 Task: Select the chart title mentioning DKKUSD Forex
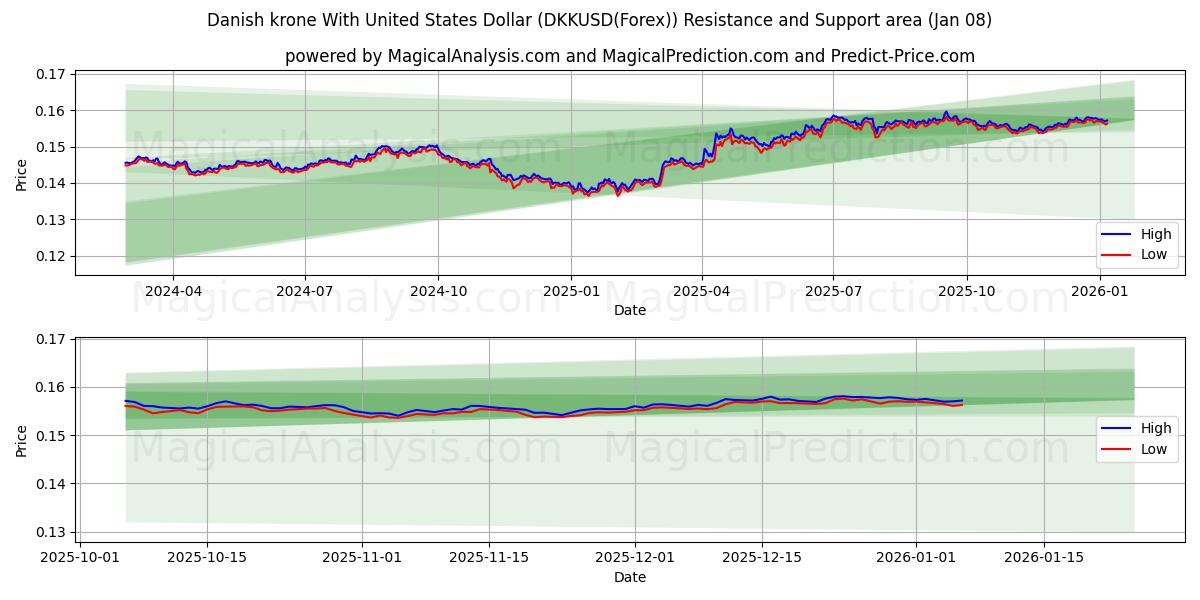[600, 16]
